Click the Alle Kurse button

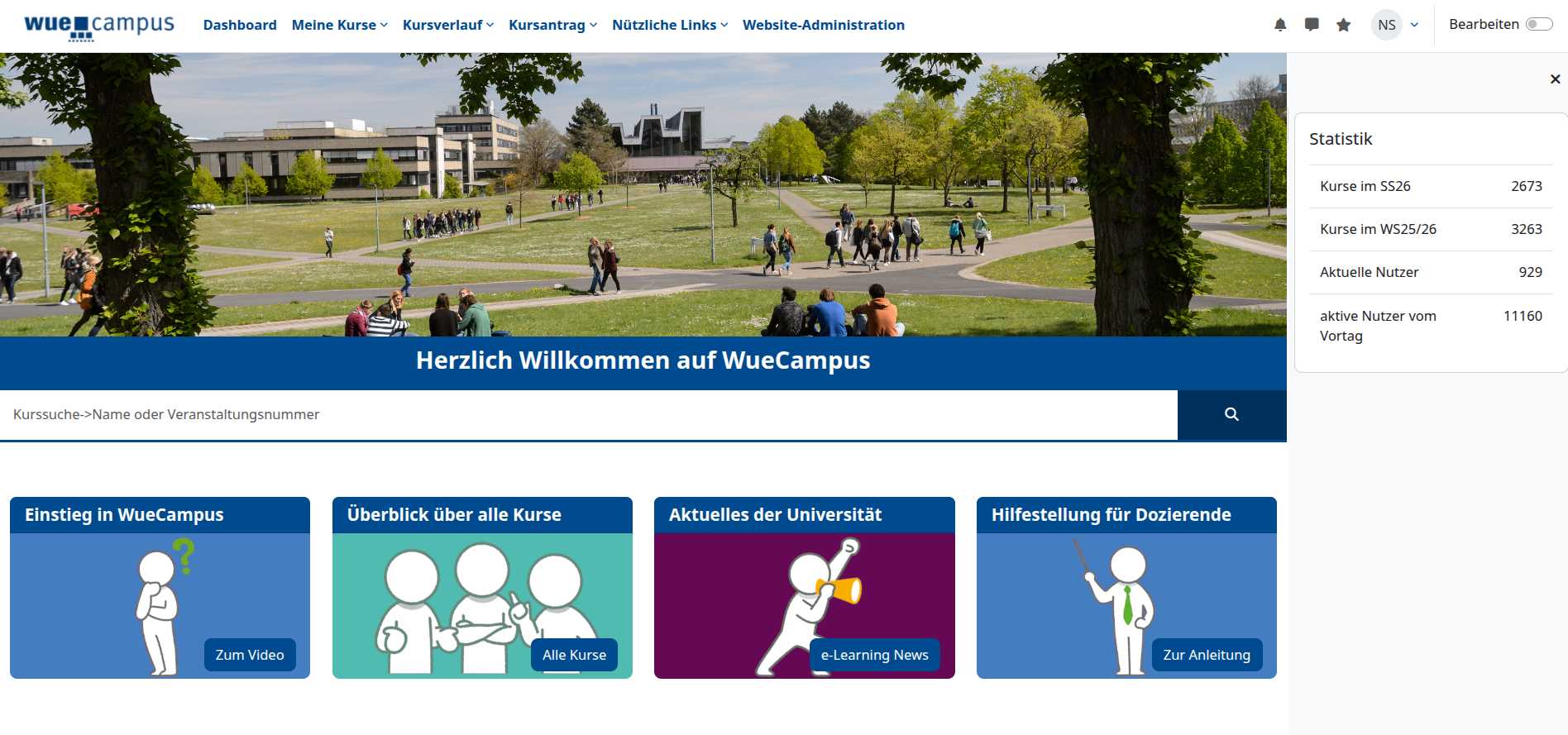point(574,655)
